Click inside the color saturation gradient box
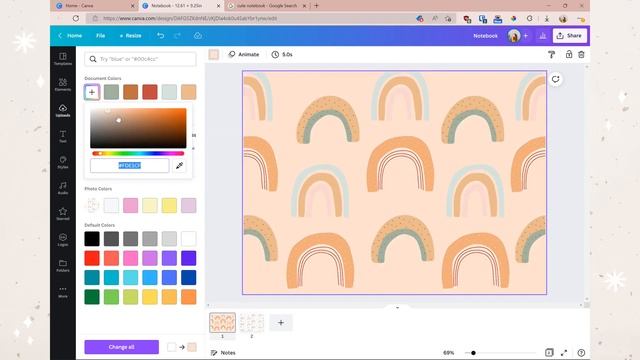This screenshot has height=360, width=640. (x=138, y=128)
